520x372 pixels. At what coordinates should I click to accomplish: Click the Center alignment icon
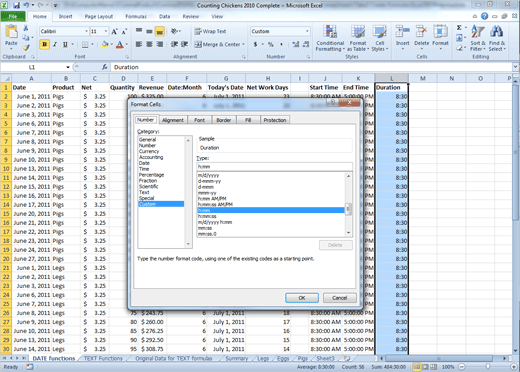(x=149, y=44)
